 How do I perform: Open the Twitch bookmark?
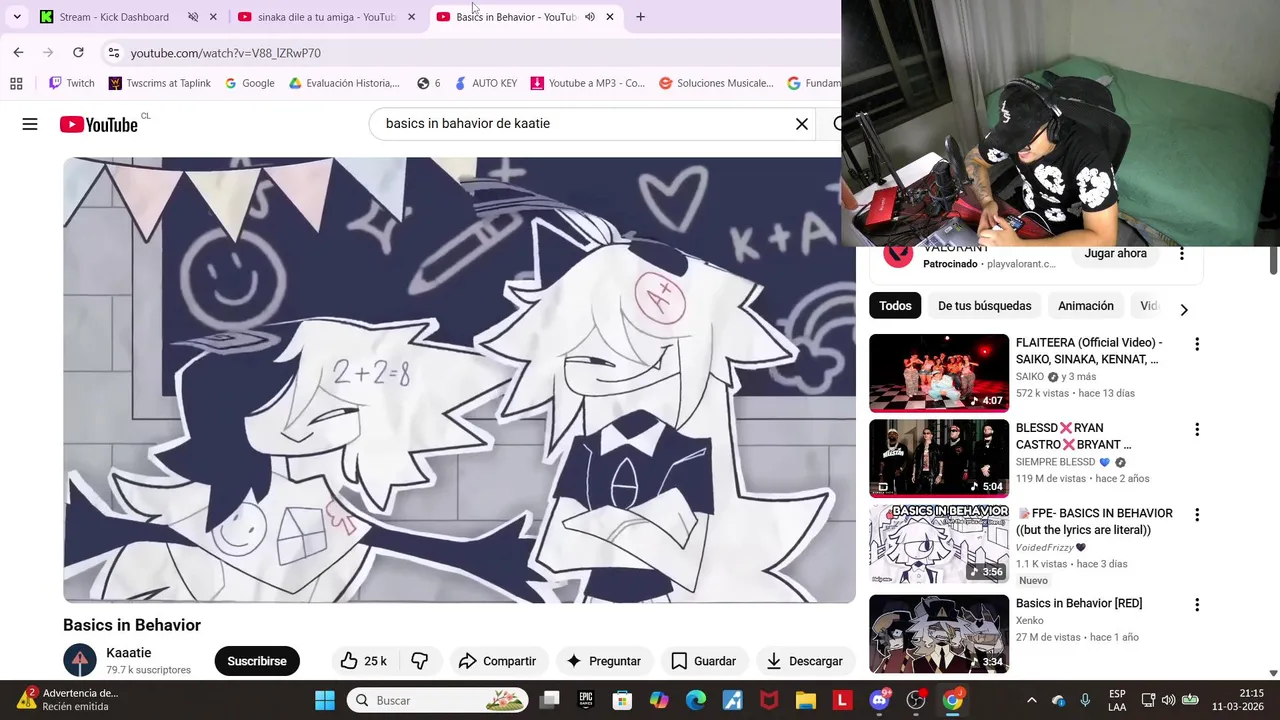[71, 83]
